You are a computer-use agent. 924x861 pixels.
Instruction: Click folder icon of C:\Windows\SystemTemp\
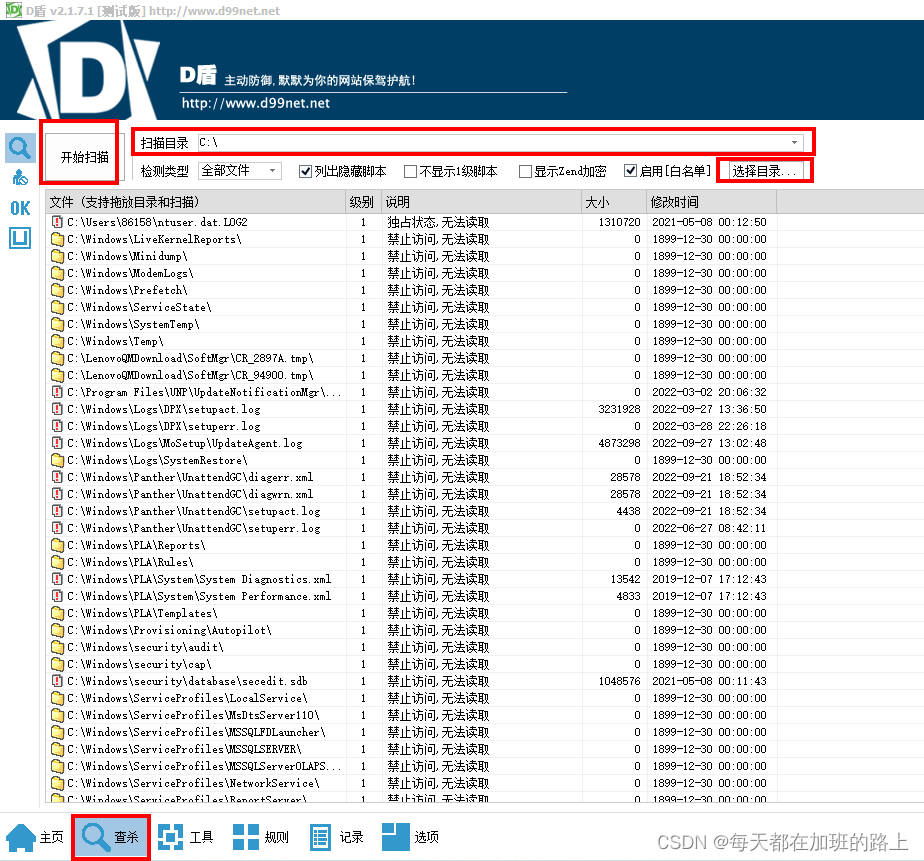pos(57,324)
